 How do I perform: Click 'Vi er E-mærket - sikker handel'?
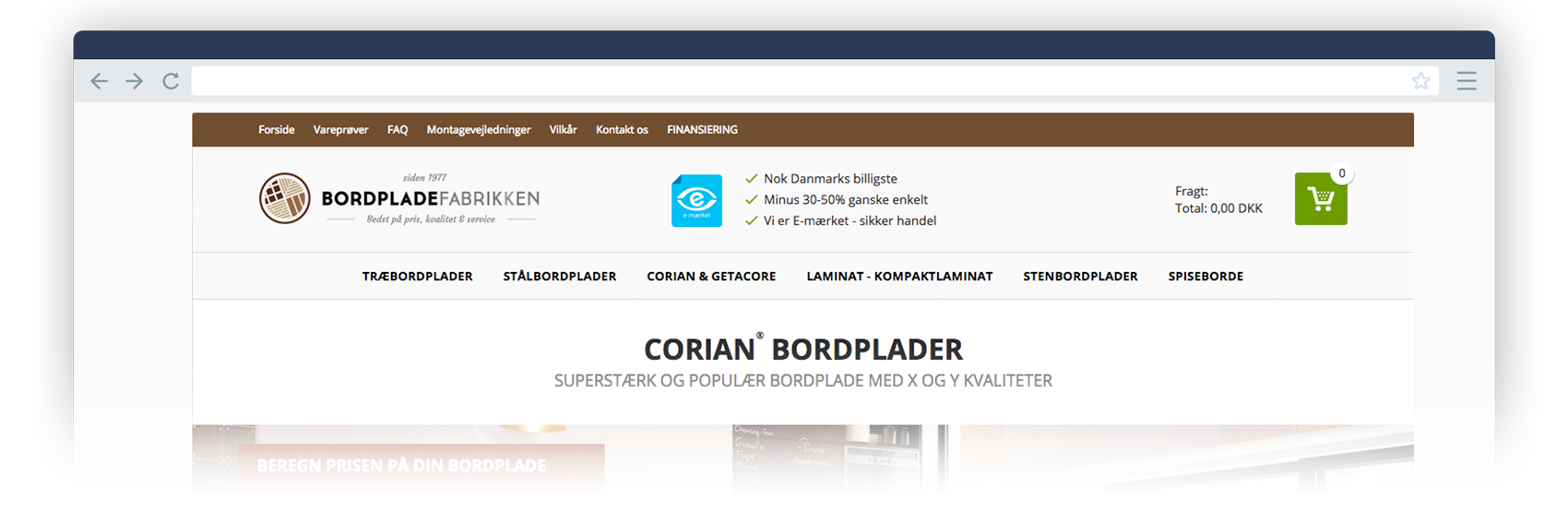849,220
